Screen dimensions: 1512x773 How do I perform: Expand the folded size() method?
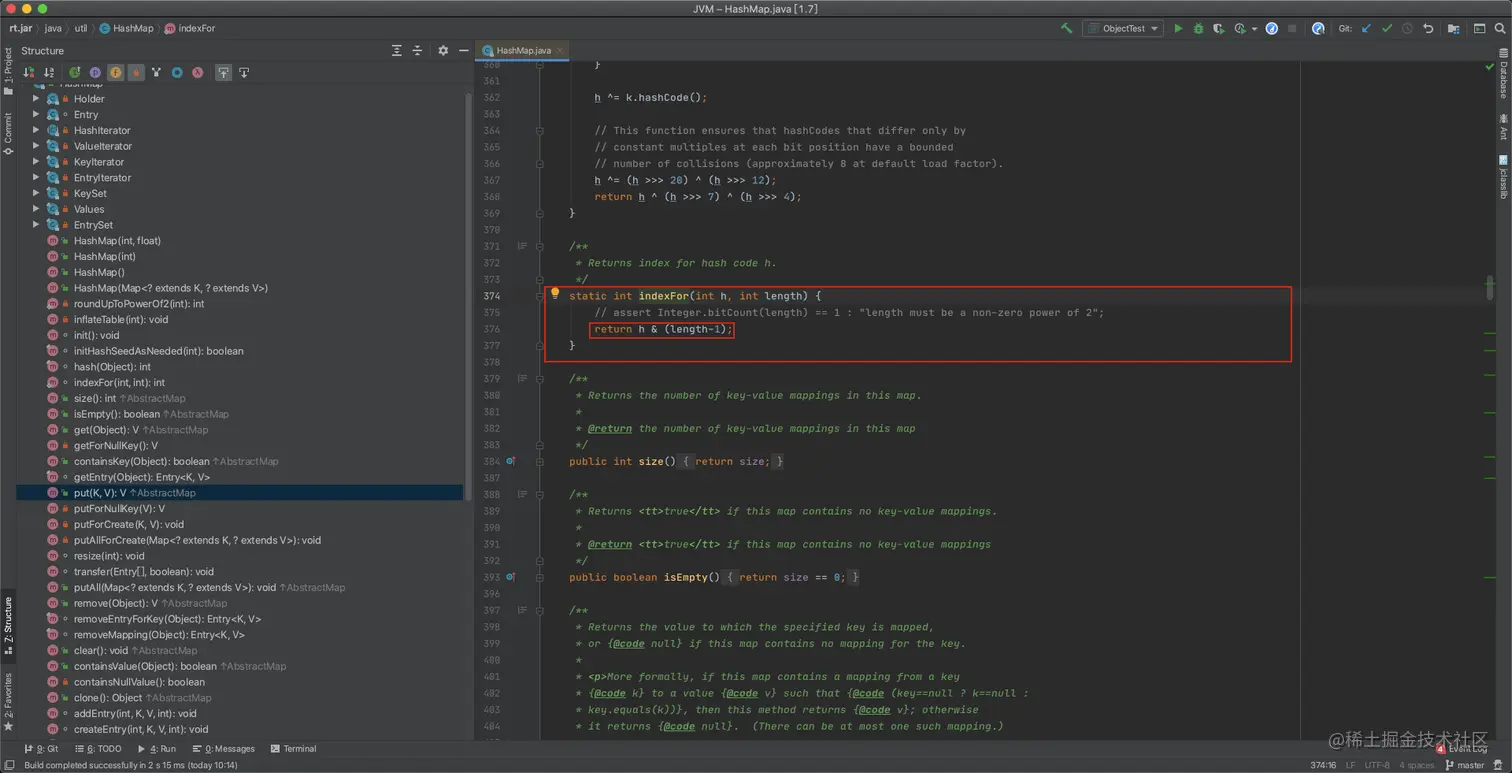(540, 461)
